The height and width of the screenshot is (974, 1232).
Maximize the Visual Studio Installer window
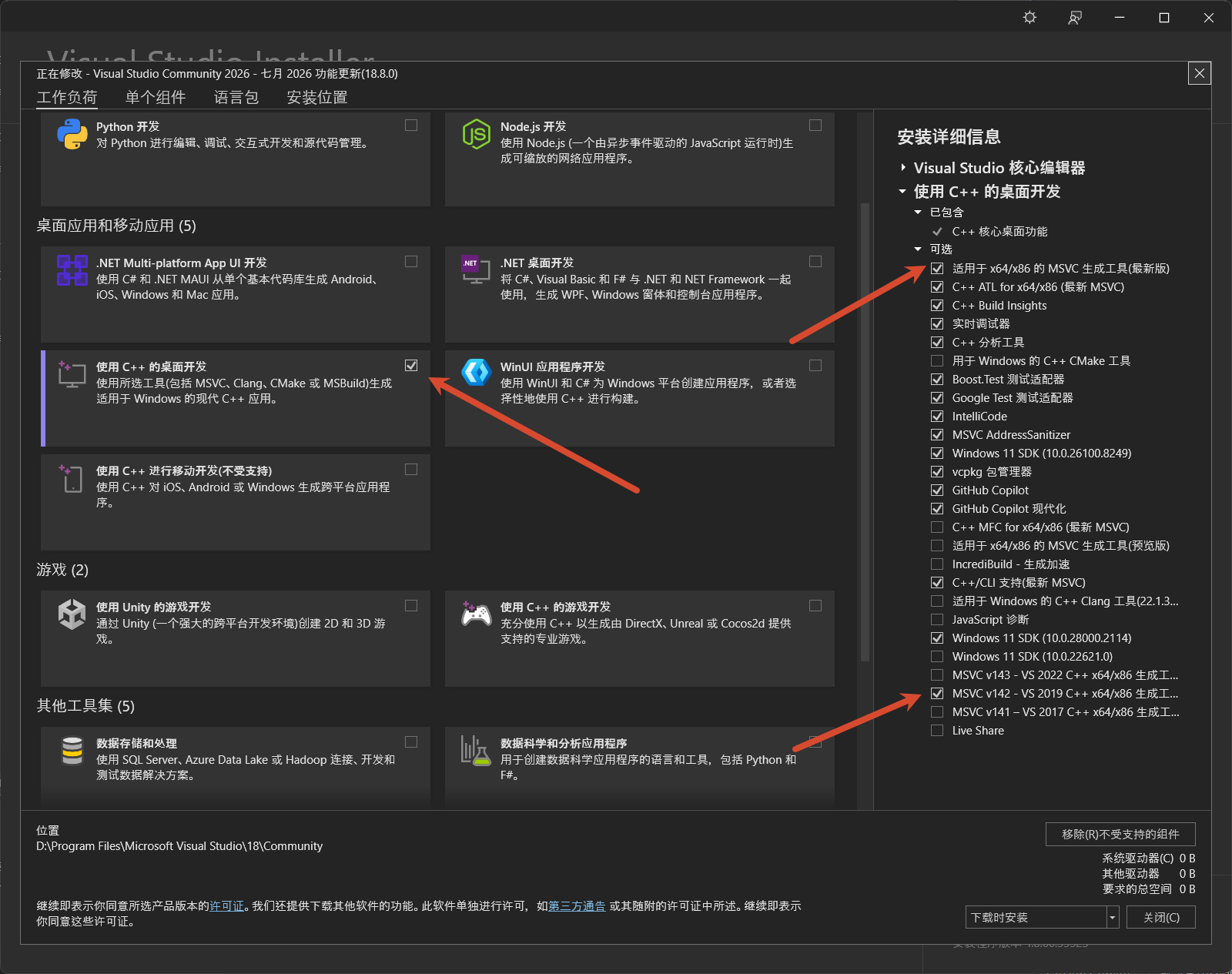(x=1164, y=18)
